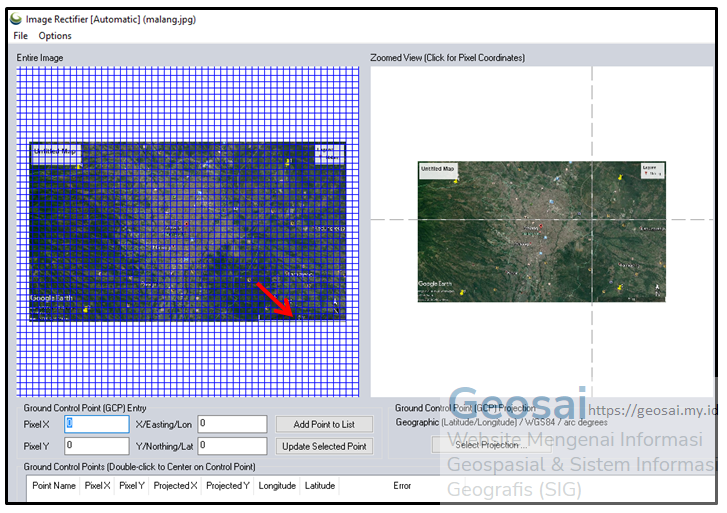Image resolution: width=727 pixels, height=513 pixels.
Task: Focus the X/Easting/Lon input field
Action: [232, 424]
